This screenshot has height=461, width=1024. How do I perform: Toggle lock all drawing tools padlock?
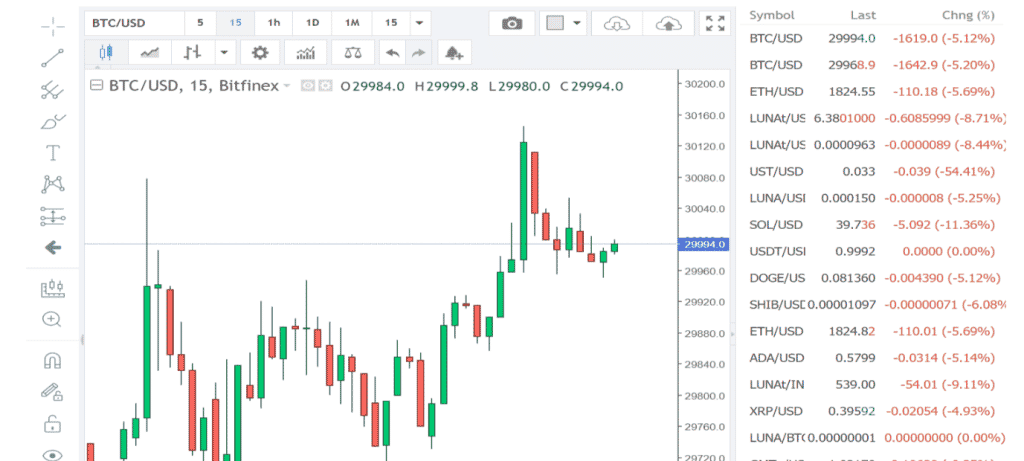(x=52, y=424)
